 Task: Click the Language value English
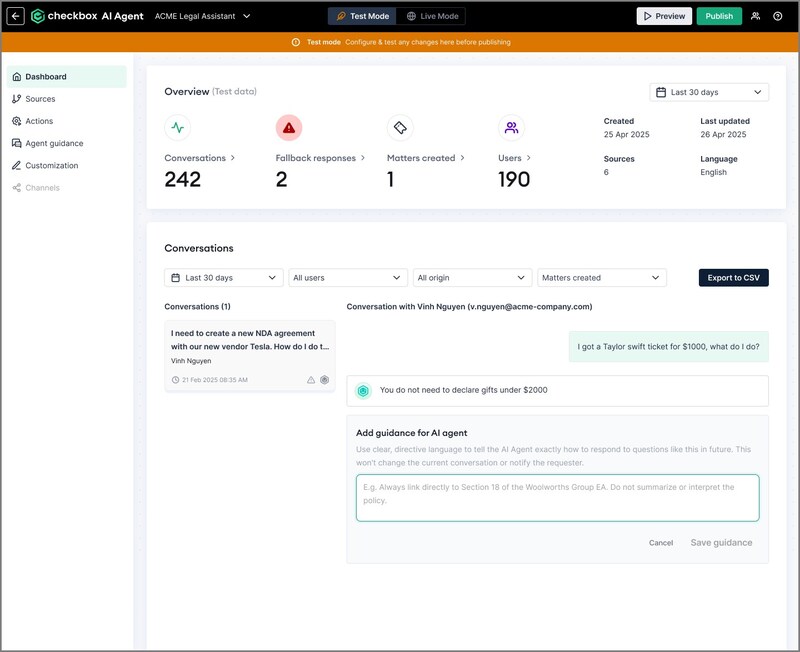tap(713, 172)
